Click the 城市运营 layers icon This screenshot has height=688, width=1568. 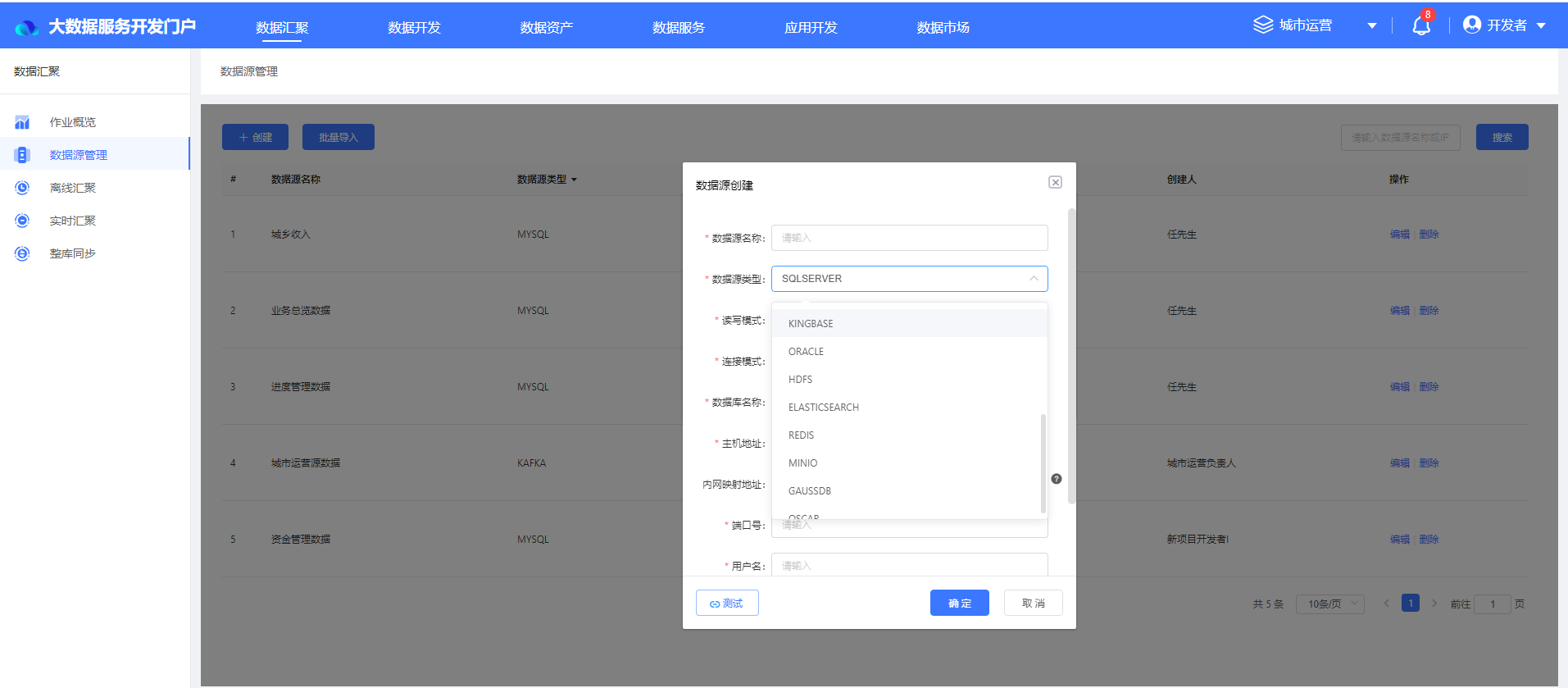tap(1263, 25)
